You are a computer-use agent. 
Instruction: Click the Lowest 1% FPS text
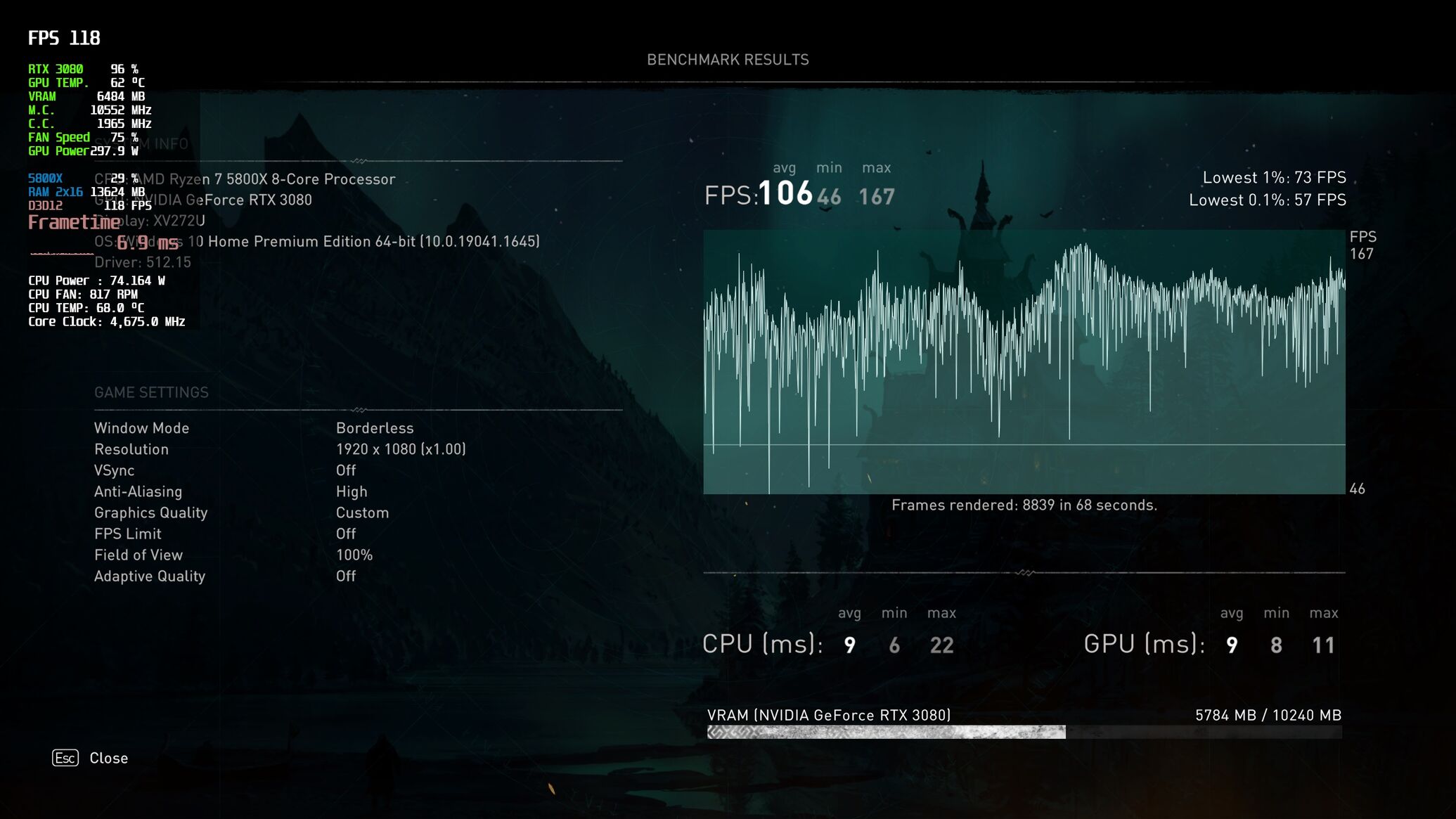[1274, 177]
